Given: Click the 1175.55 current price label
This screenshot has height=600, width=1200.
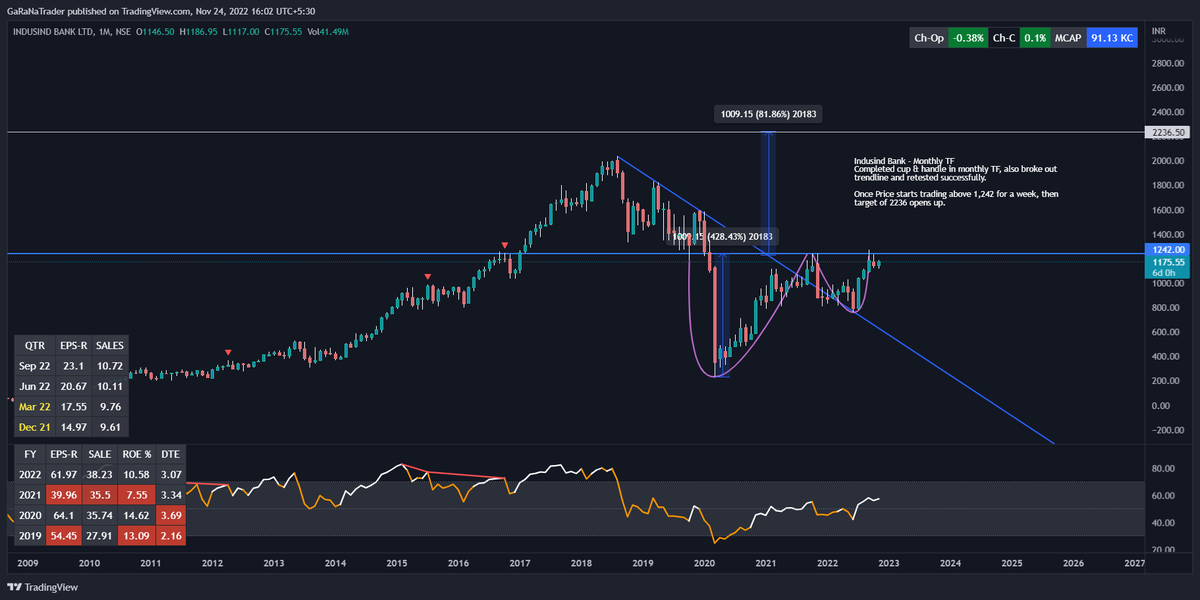Looking at the screenshot, I should pyautogui.click(x=1168, y=261).
